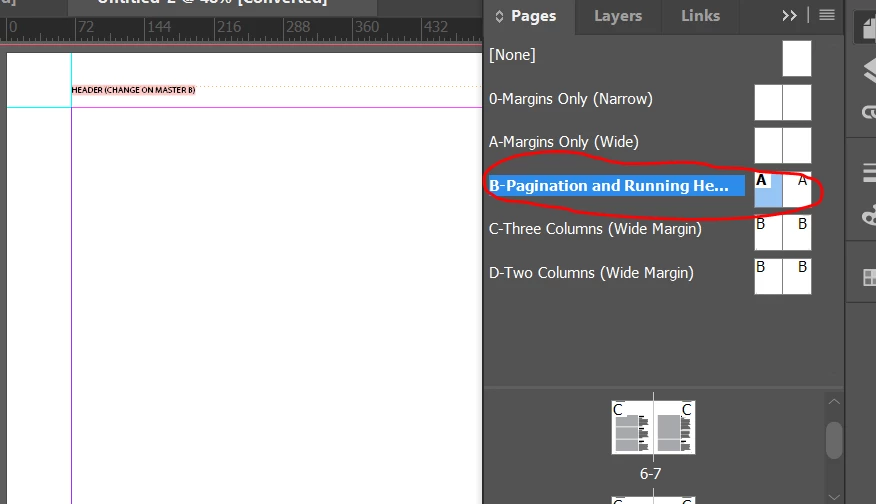This screenshot has width=876, height=504.
Task: Click the pages list scroll up arrow
Action: 834,402
